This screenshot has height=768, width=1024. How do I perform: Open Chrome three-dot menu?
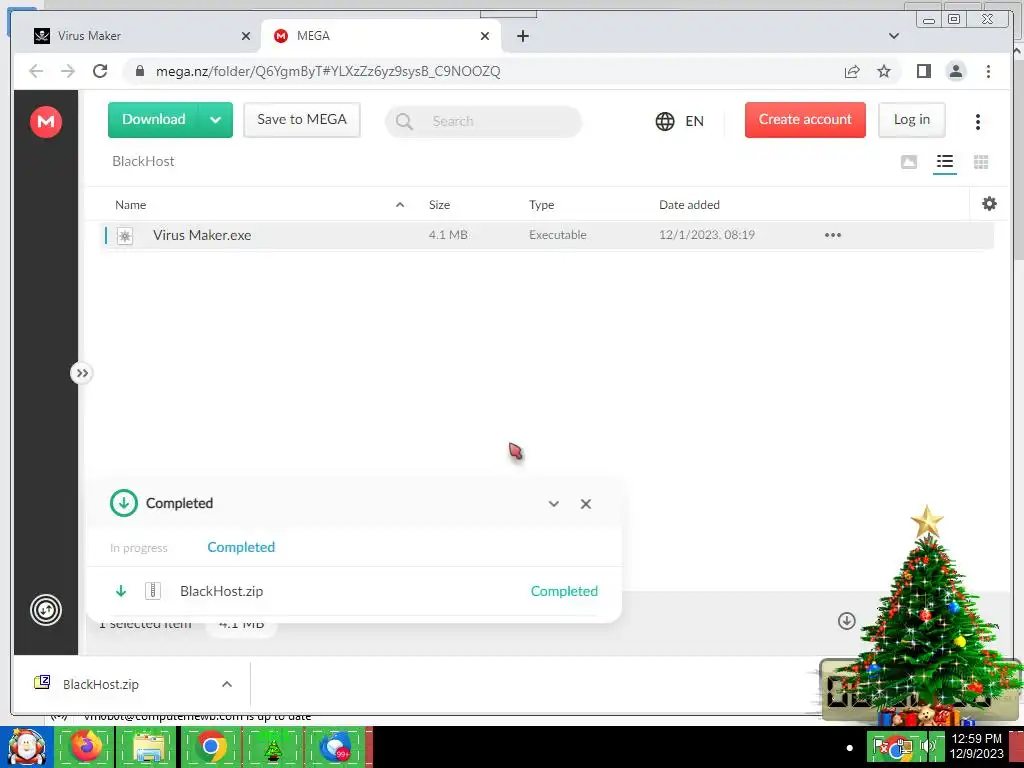[988, 71]
